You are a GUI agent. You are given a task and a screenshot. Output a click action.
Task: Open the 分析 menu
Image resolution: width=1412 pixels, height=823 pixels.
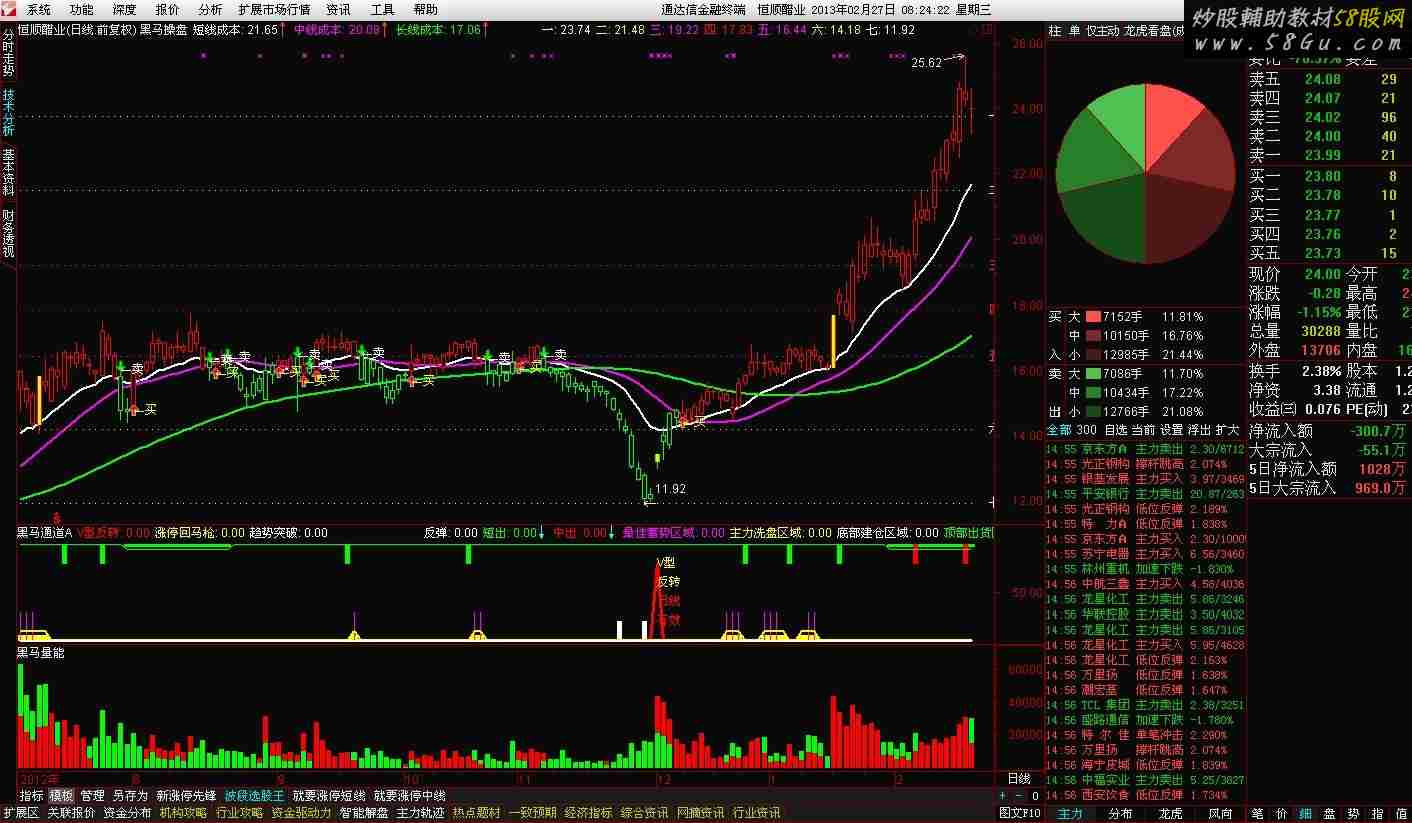(210, 9)
